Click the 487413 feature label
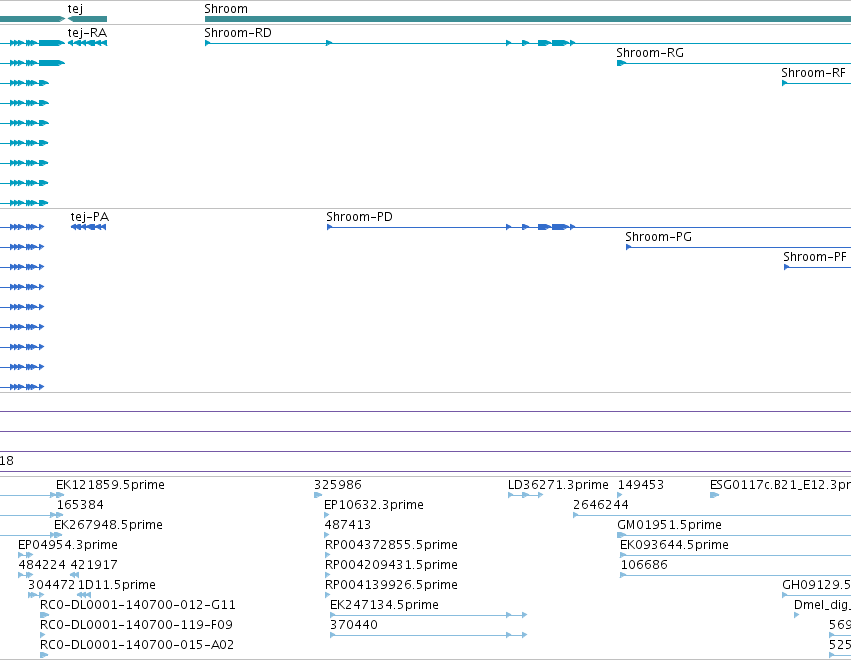 coord(348,525)
